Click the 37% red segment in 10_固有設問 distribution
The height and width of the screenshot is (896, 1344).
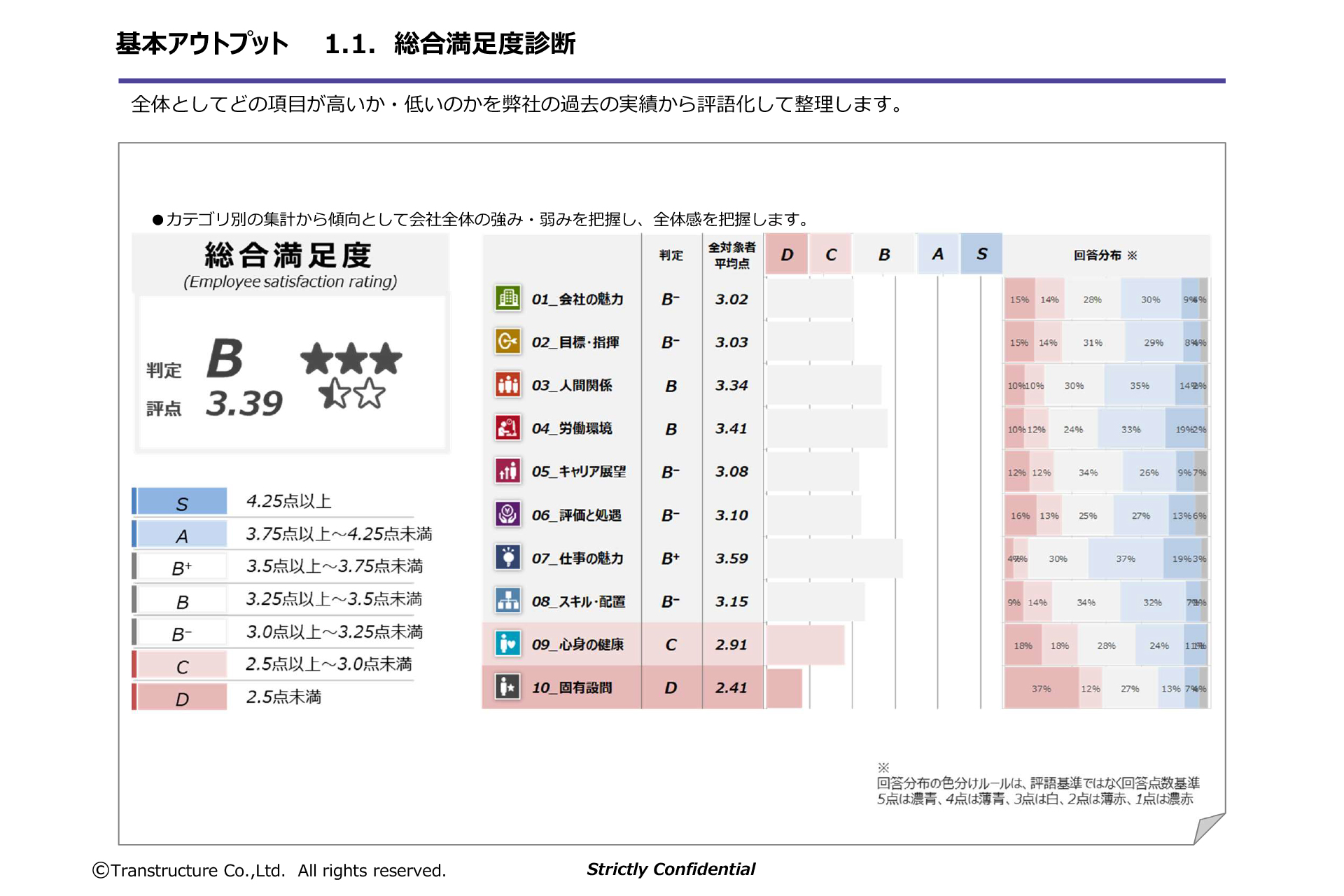(x=1042, y=689)
